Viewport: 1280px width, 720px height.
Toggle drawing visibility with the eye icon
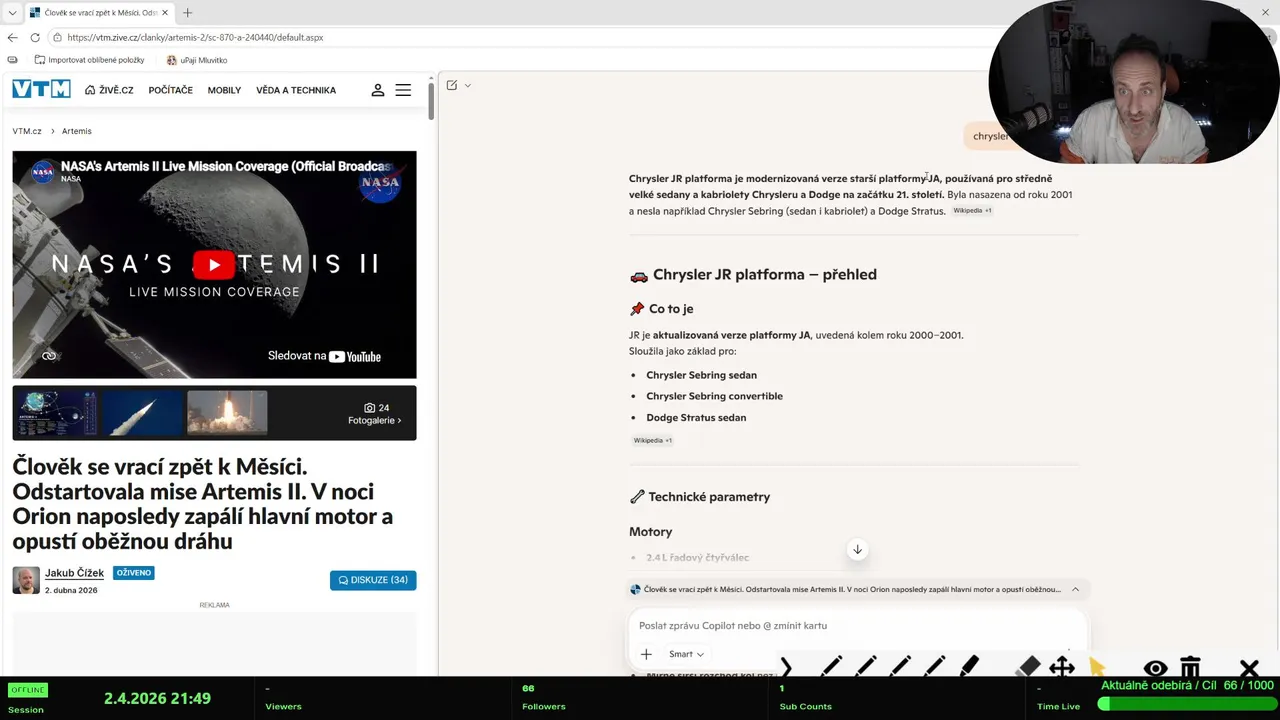click(1155, 668)
